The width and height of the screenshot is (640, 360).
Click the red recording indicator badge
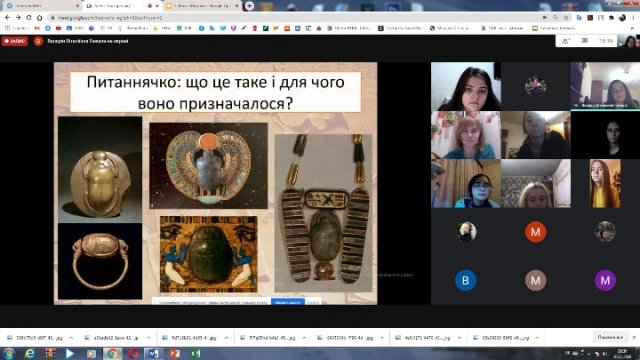pyautogui.click(x=15, y=41)
